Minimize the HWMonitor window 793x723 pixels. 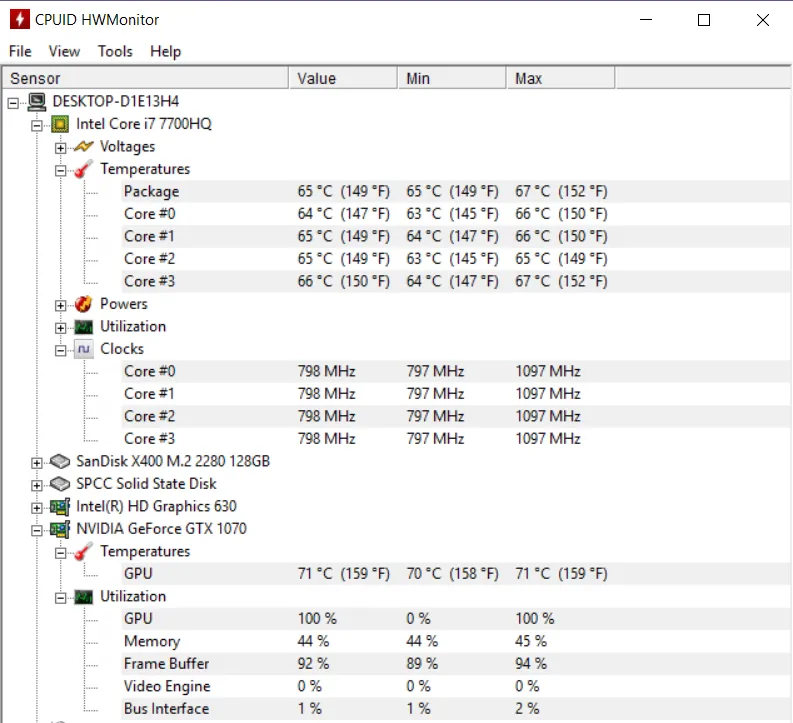pyautogui.click(x=646, y=20)
